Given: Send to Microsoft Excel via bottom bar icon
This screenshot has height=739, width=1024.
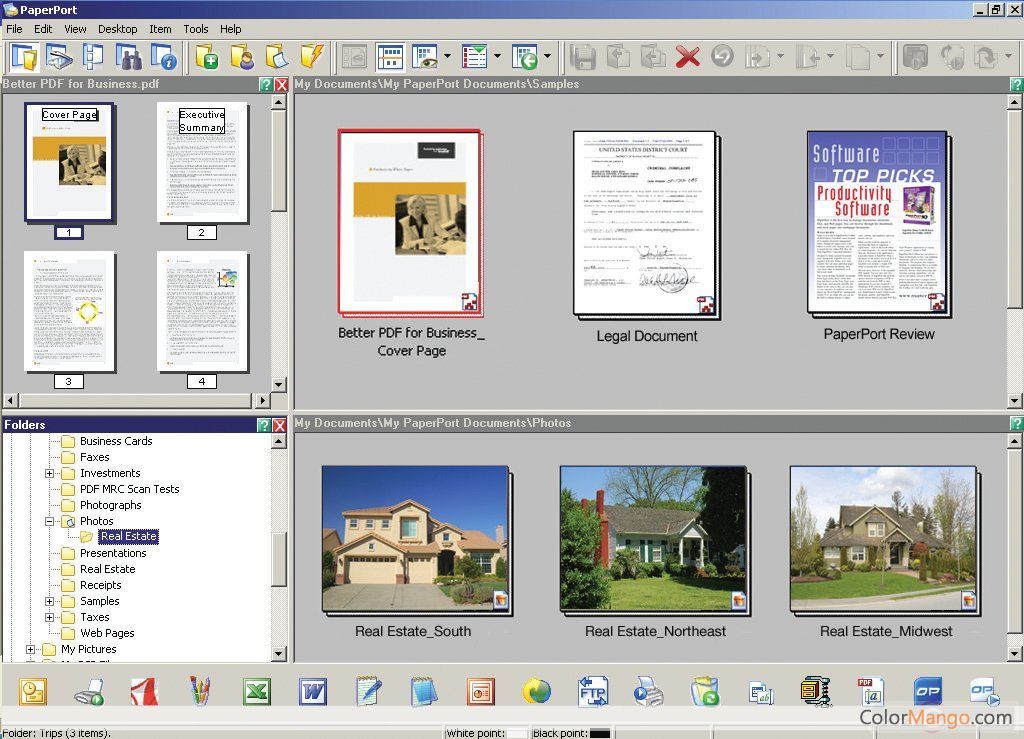Looking at the screenshot, I should (257, 691).
